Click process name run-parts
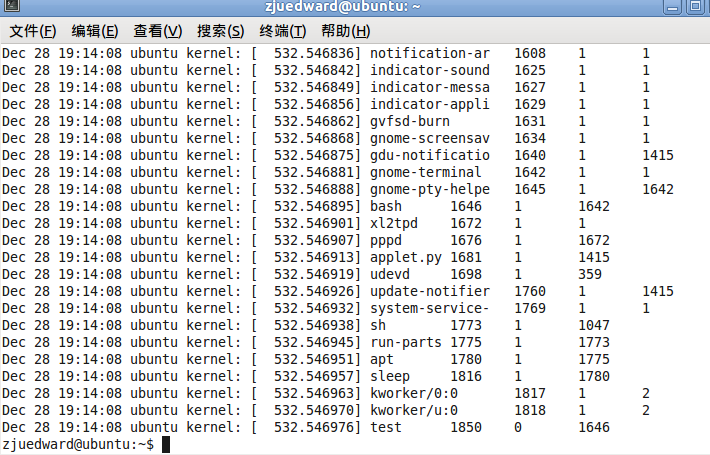The width and height of the screenshot is (710, 455). pos(406,342)
